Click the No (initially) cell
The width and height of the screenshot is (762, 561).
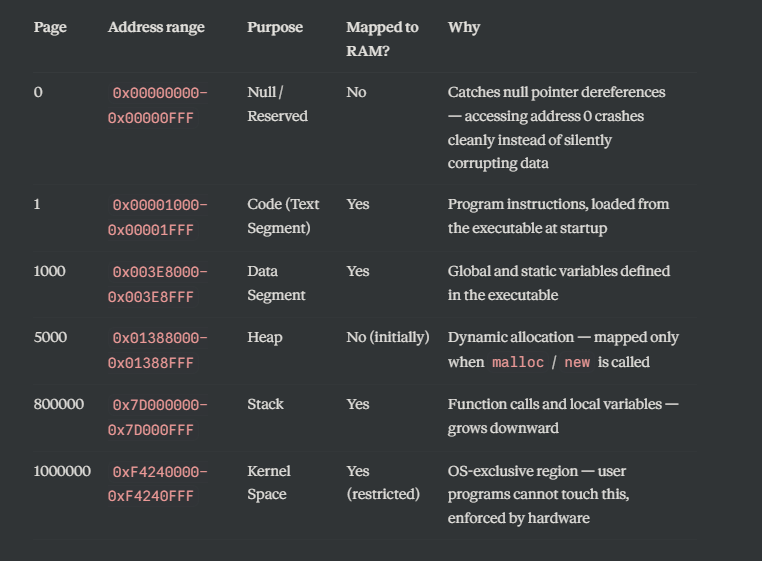388,337
